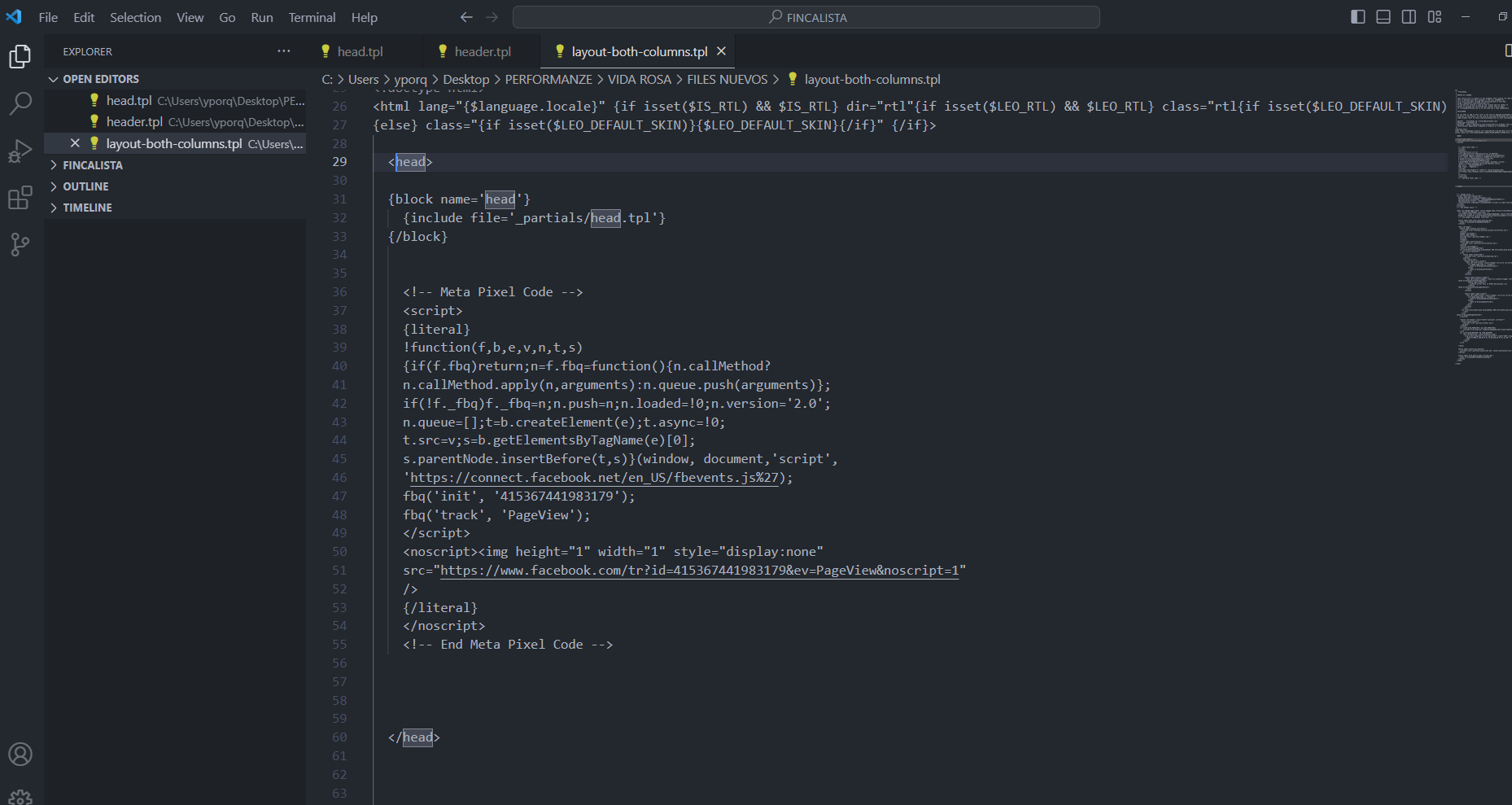
Task: Open Customize Layout options
Action: (1435, 17)
